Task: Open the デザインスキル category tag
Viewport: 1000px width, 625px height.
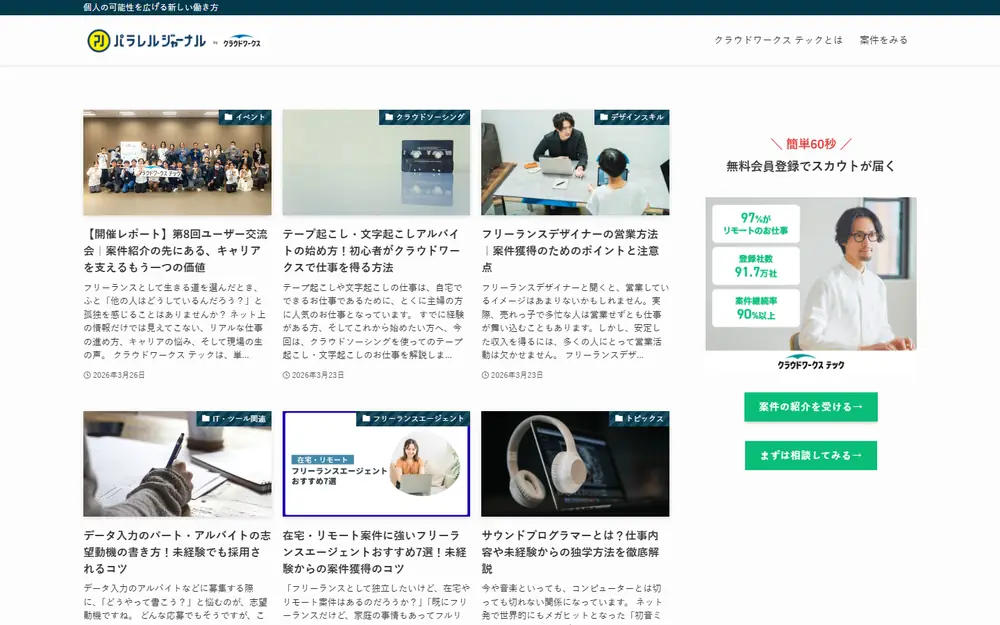Action: (632, 117)
